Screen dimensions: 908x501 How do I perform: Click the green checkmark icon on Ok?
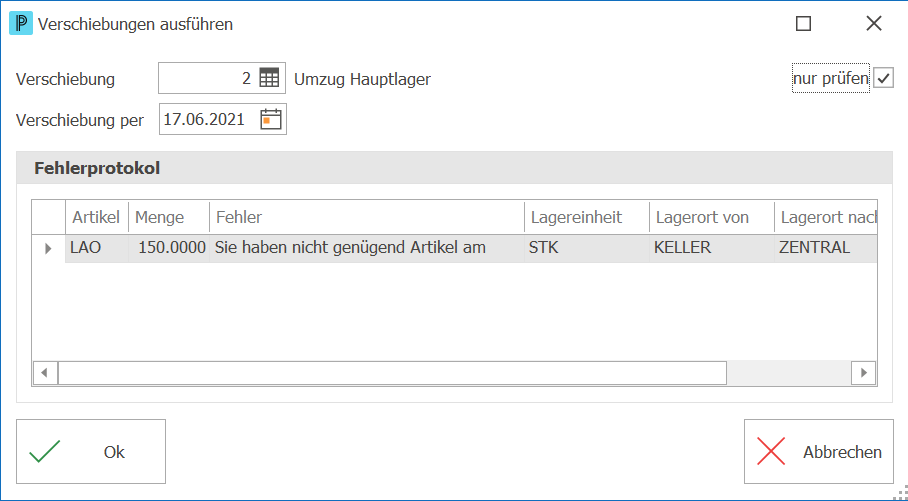pyautogui.click(x=45, y=452)
